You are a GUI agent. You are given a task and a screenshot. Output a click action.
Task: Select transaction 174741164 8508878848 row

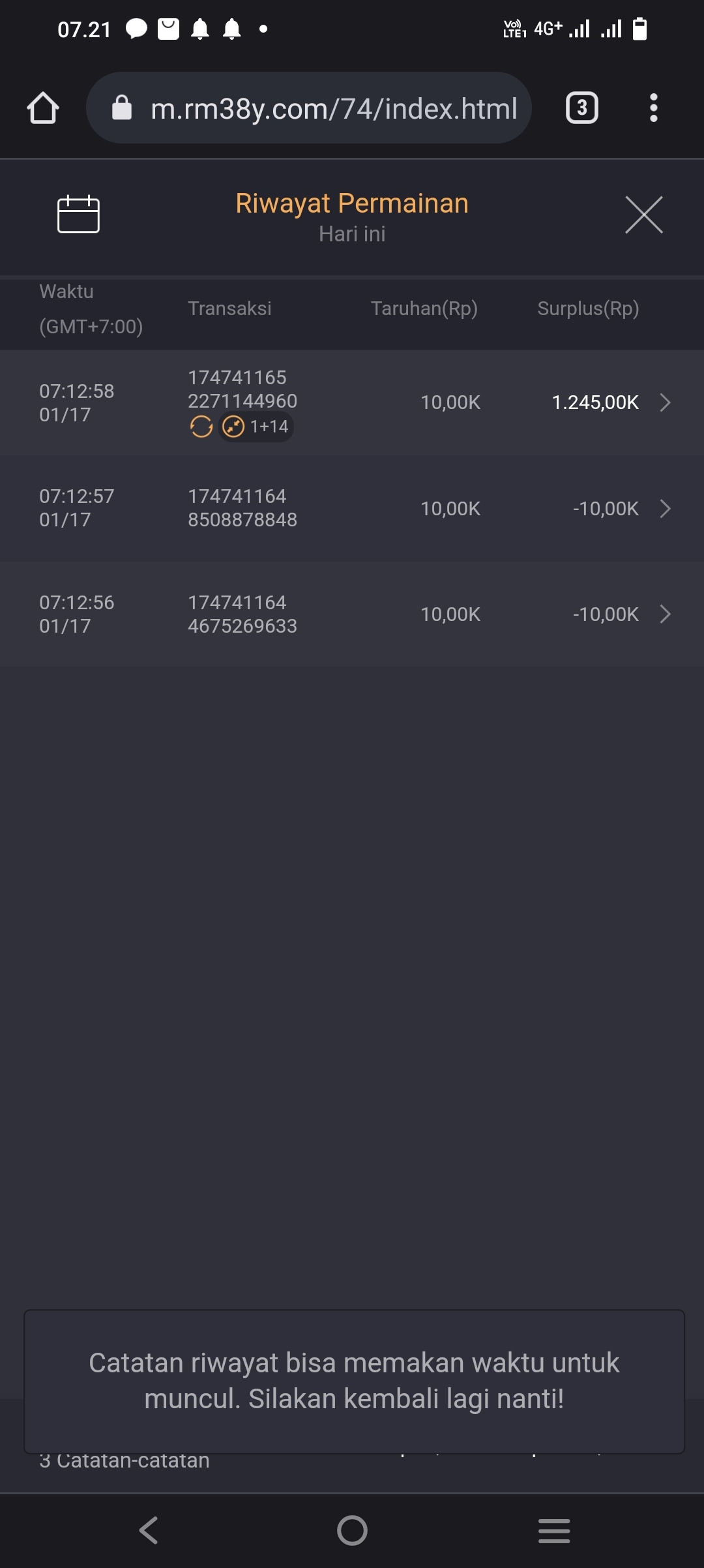point(242,508)
